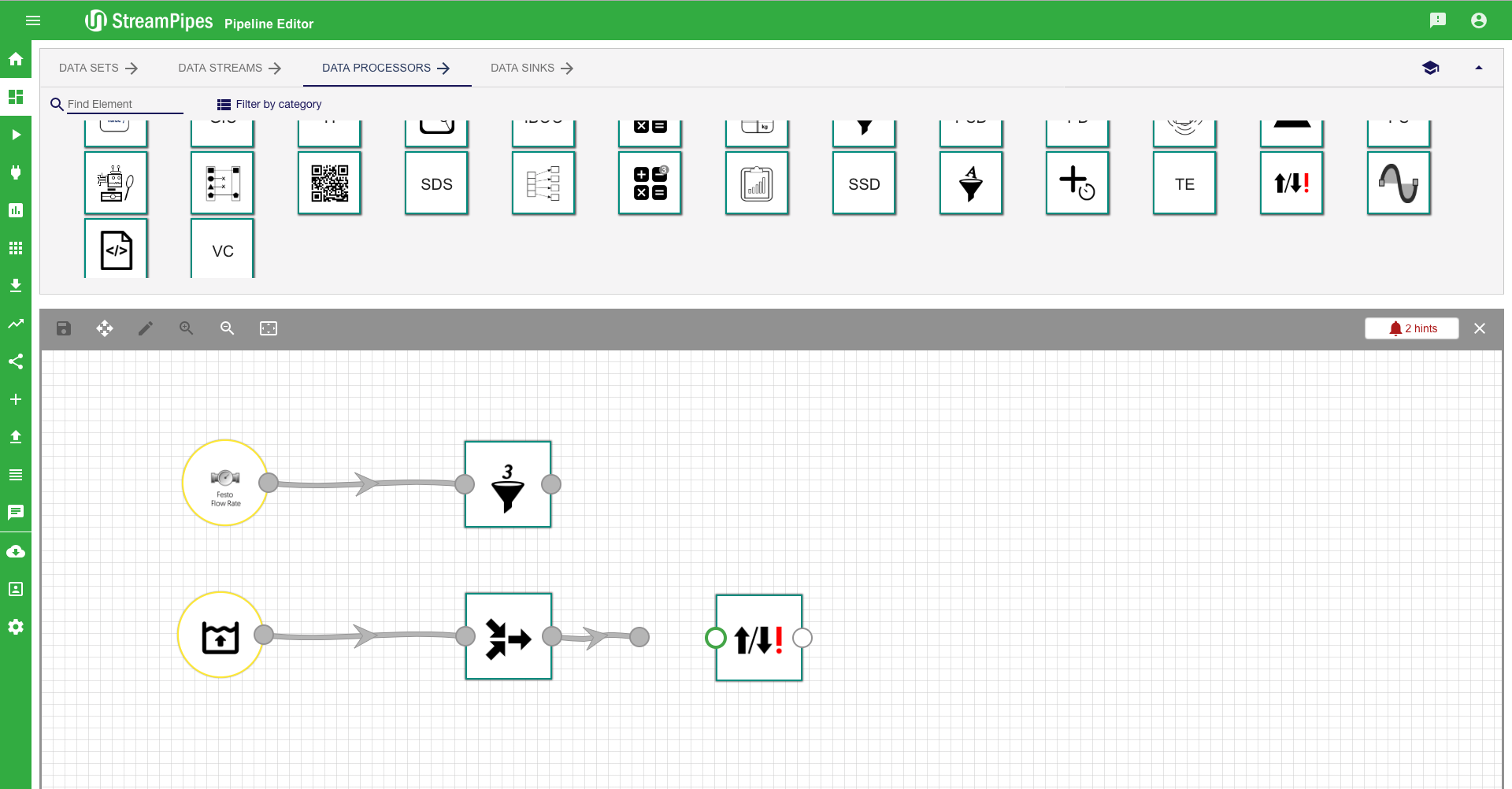Click the zoom in magnifier icon

point(187,328)
